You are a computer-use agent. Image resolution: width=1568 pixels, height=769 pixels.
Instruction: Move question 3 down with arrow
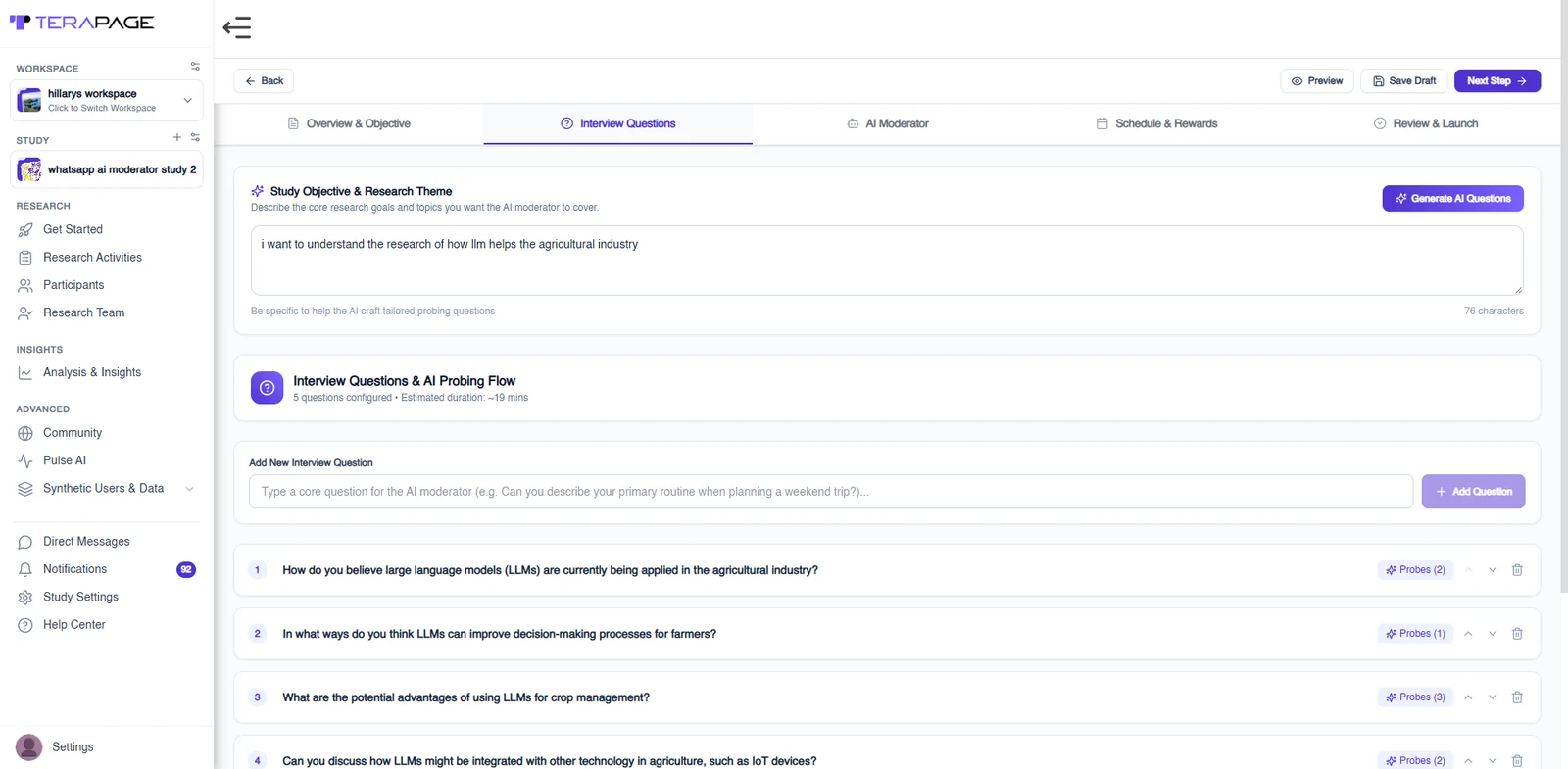point(1493,697)
